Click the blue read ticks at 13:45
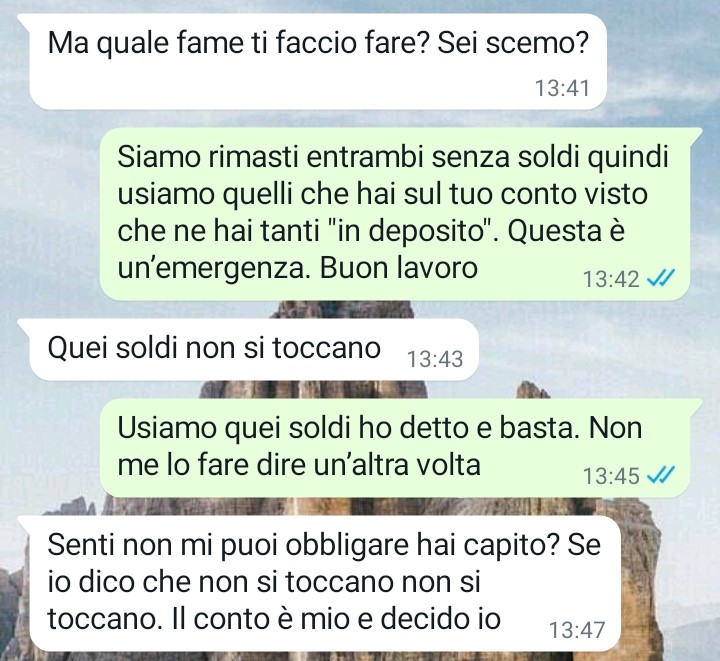 tap(660, 475)
